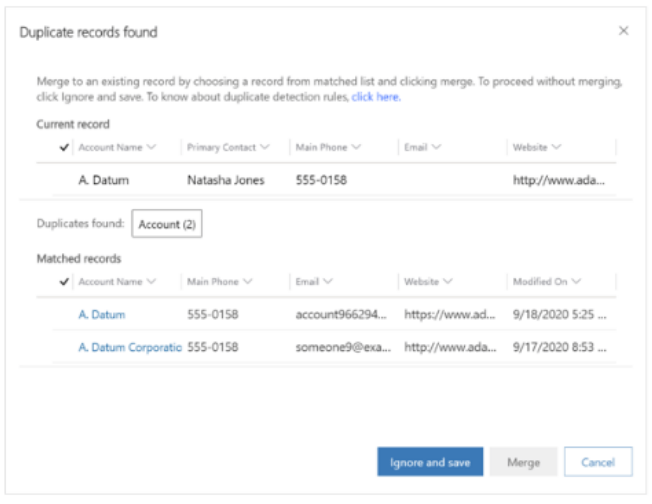Open the A. Datum matched record link
The width and height of the screenshot is (652, 504).
(x=102, y=314)
